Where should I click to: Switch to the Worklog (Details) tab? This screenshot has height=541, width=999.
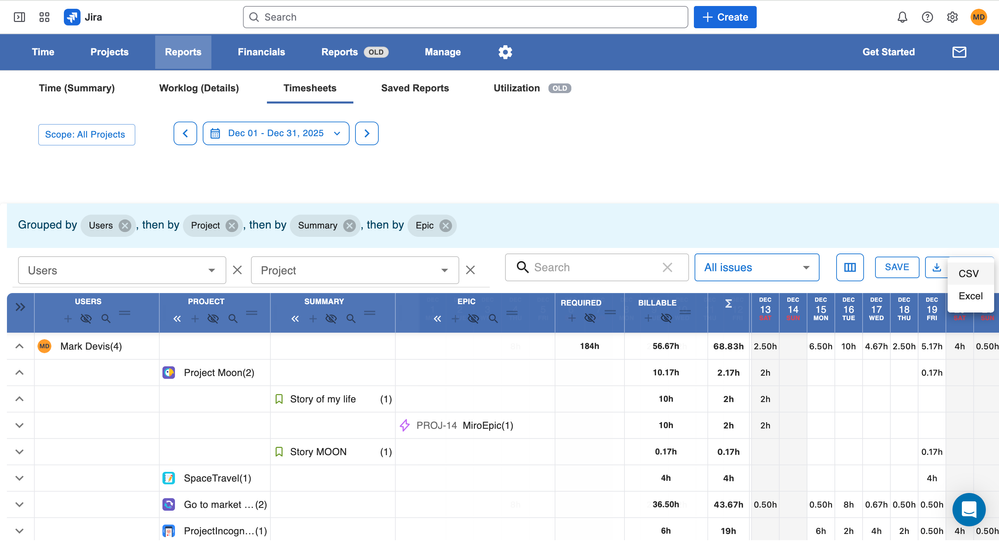click(199, 88)
